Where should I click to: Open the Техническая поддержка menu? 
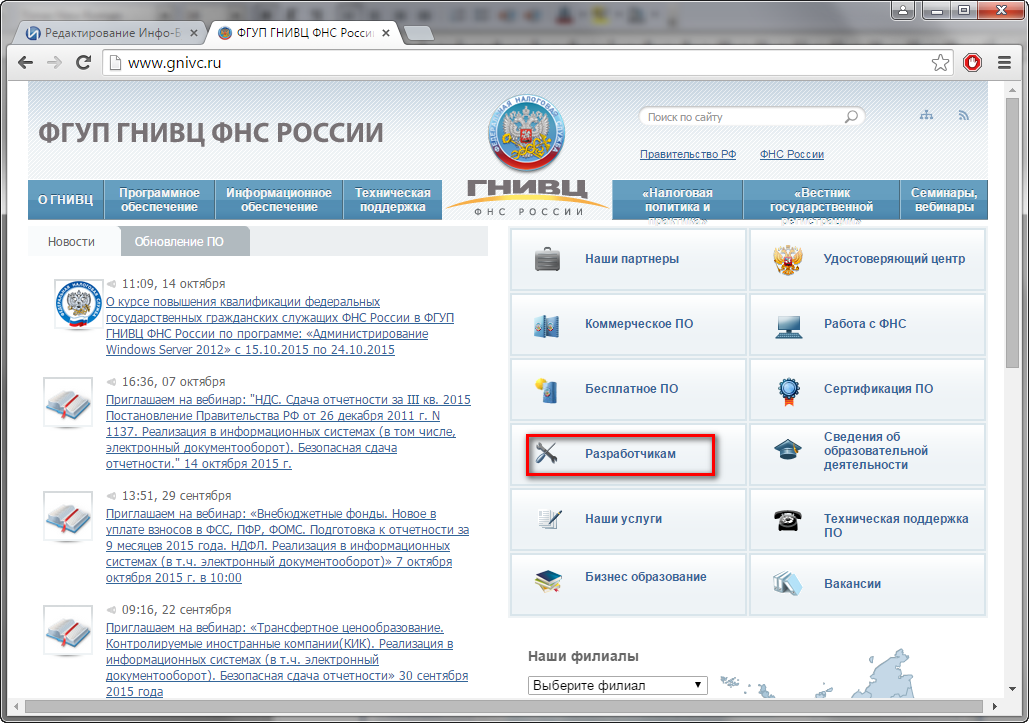[392, 199]
